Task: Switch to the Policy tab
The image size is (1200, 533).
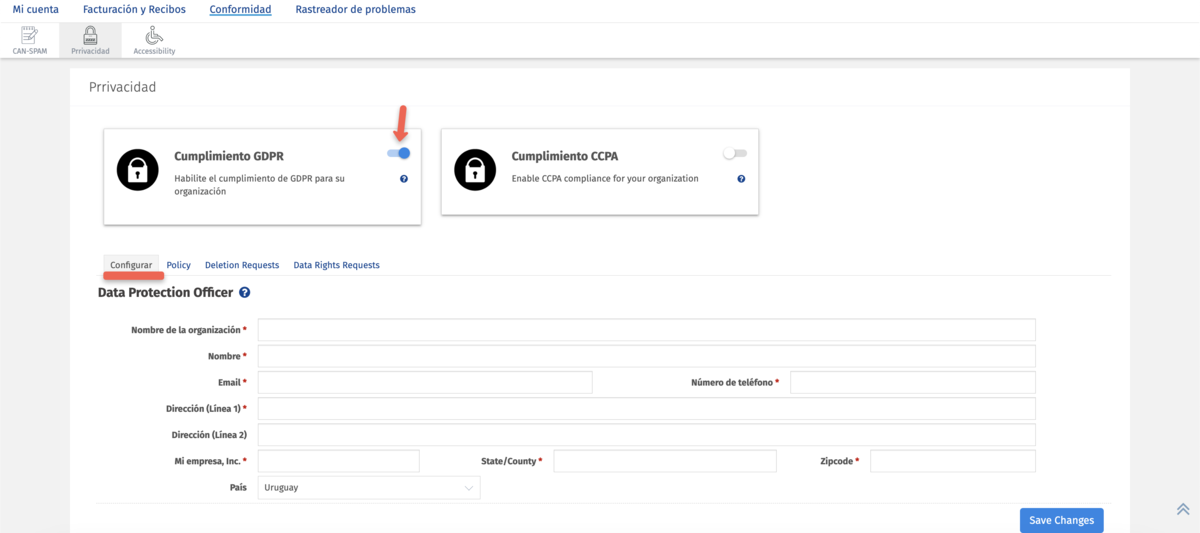Action: [x=179, y=265]
